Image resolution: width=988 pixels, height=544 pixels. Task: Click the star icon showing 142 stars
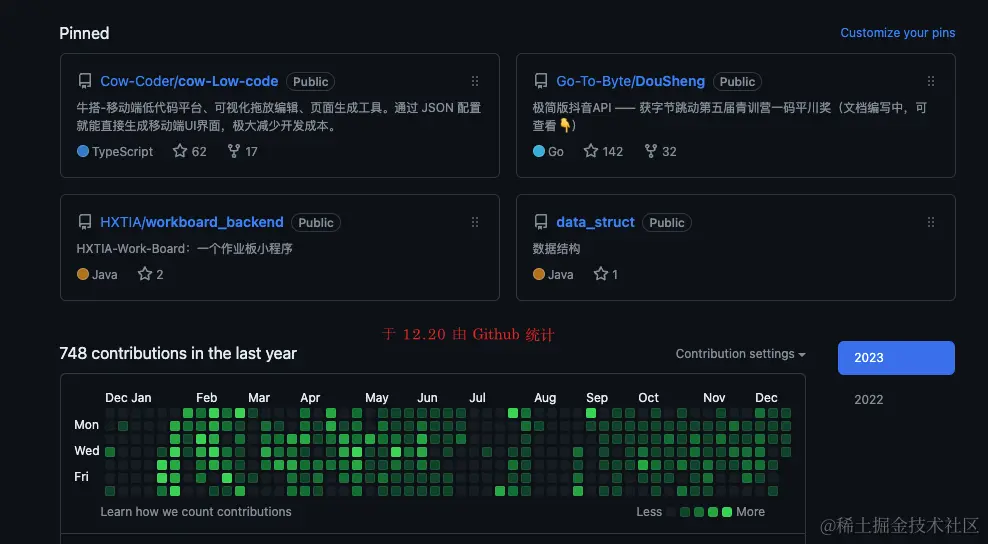[590, 151]
